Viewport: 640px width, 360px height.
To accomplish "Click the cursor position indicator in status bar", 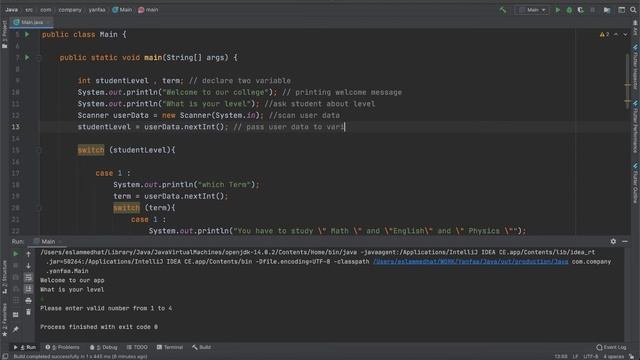I will [561, 356].
